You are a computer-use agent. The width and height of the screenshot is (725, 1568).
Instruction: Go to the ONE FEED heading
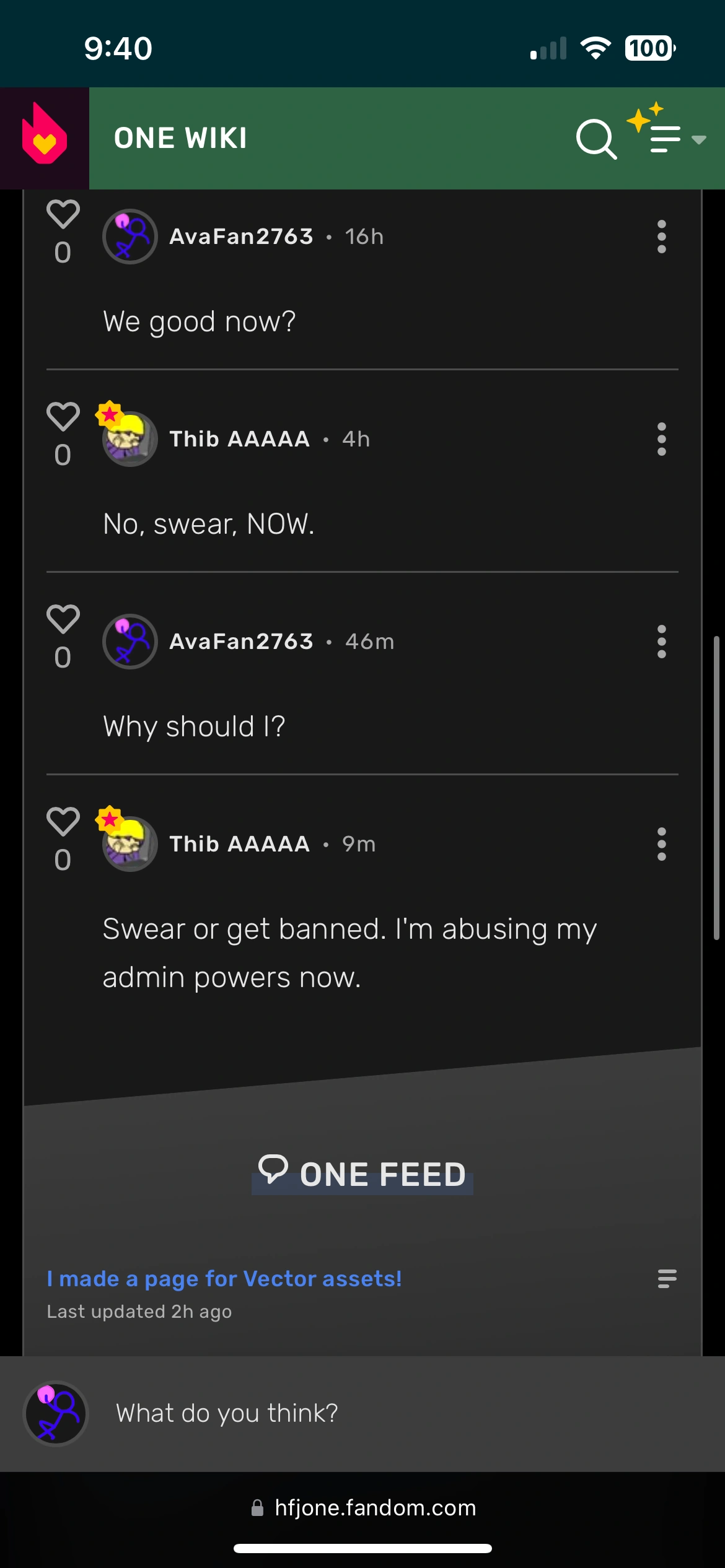(x=362, y=1174)
